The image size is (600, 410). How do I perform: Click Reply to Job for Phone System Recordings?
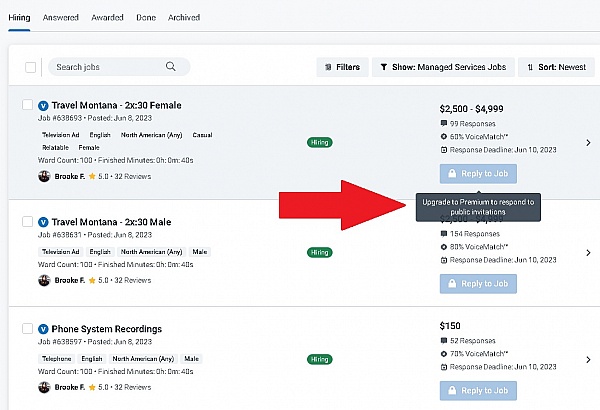tap(477, 390)
